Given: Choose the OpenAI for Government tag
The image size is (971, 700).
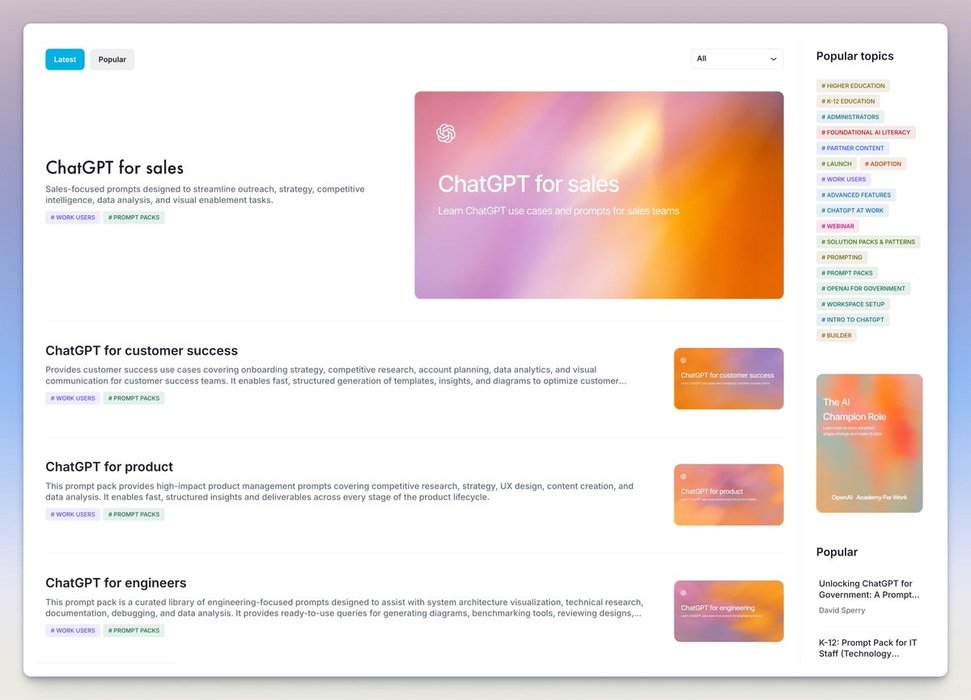Looking at the screenshot, I should point(863,288).
